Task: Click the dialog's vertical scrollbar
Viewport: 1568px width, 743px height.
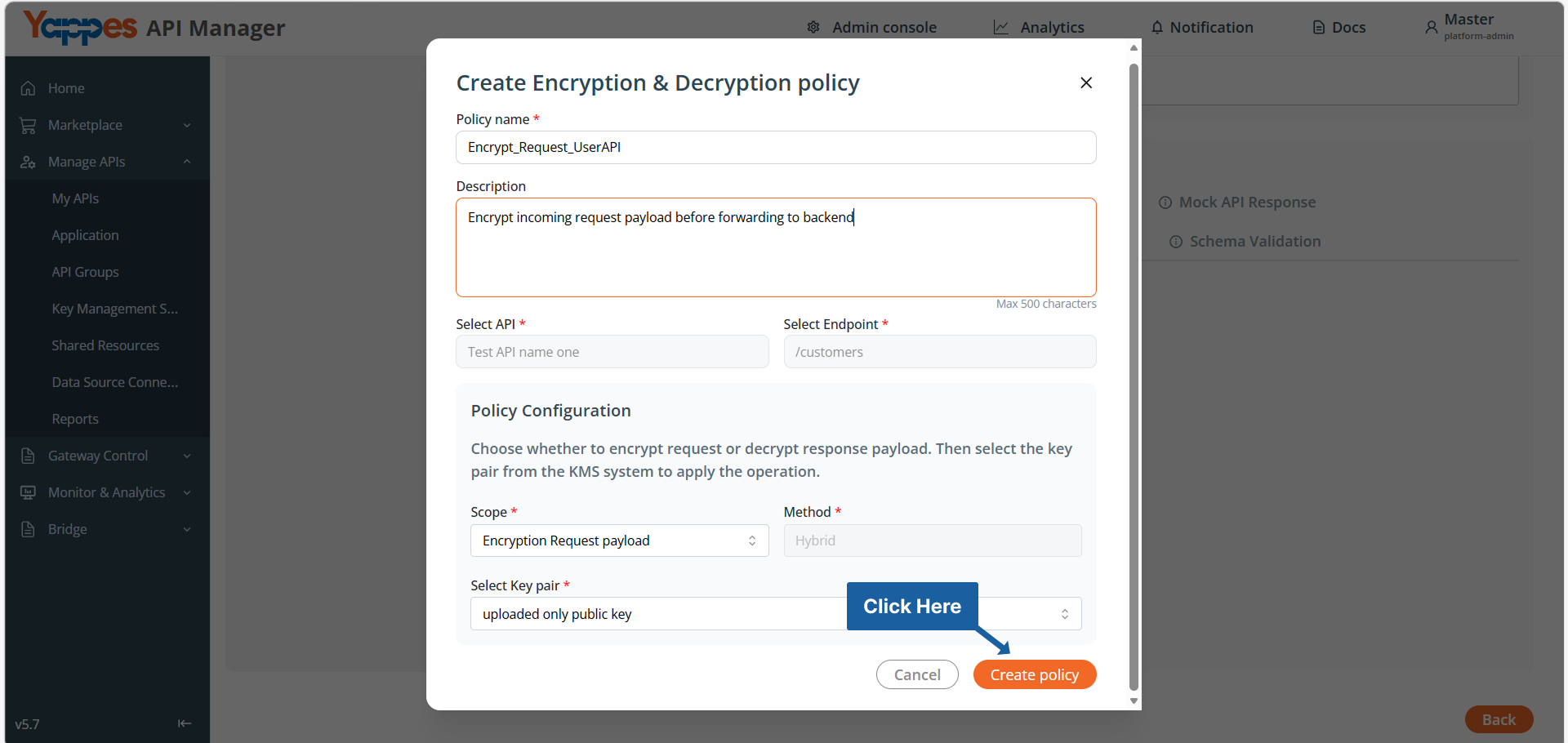Action: pos(1134,376)
